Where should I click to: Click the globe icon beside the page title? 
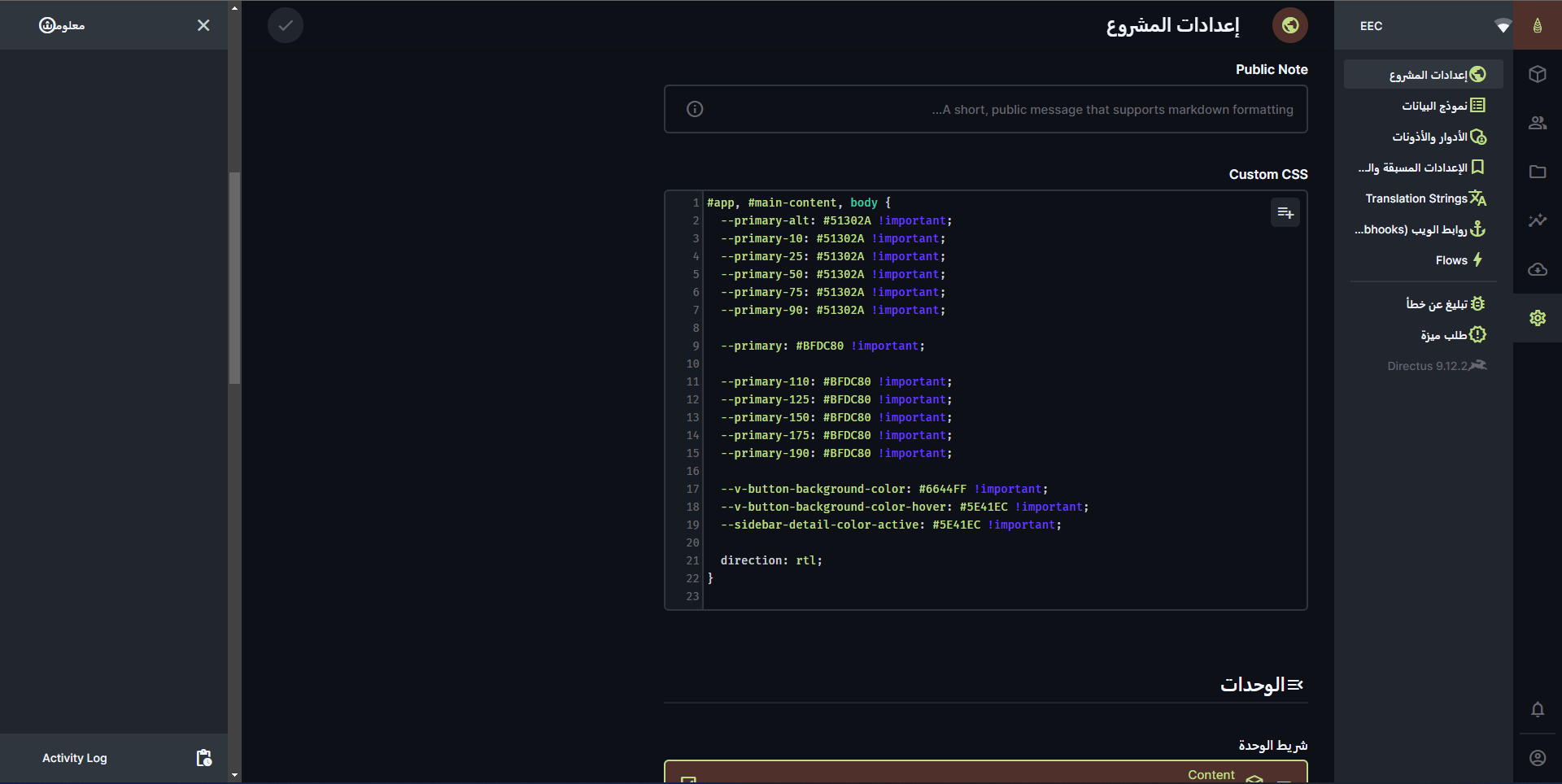click(1290, 25)
